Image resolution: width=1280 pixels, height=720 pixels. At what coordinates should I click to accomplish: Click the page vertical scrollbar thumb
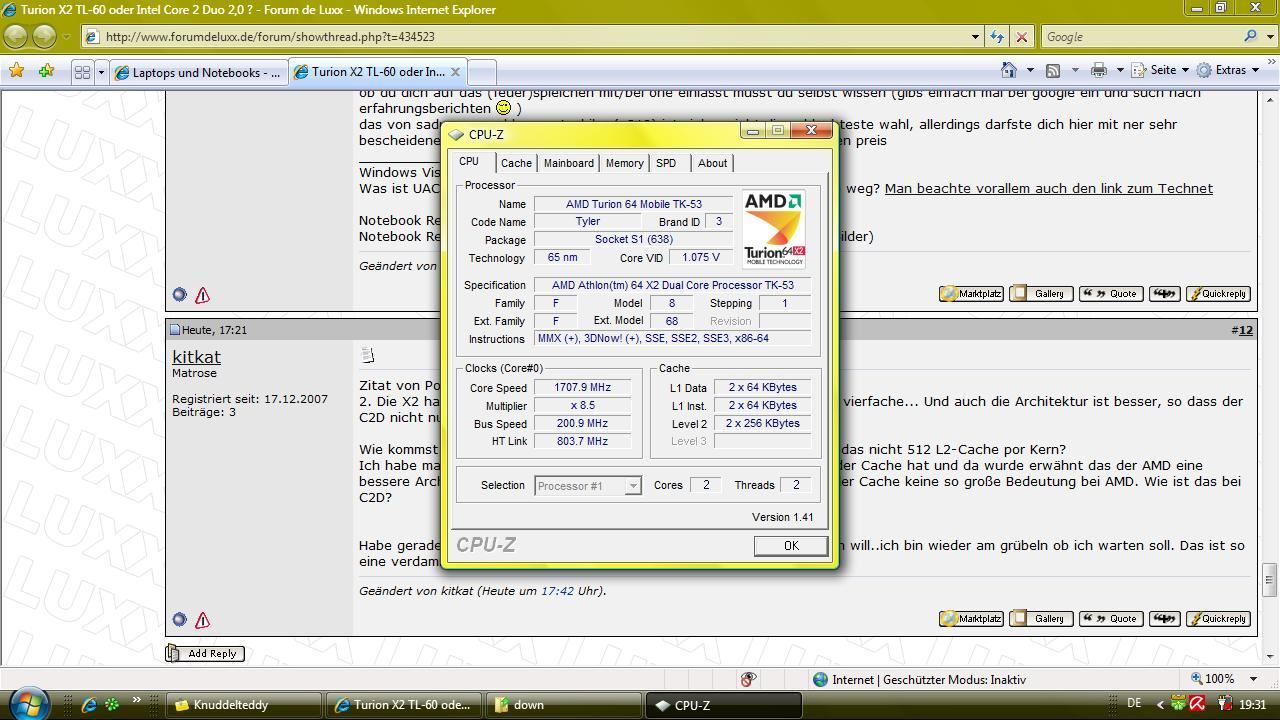point(1270,578)
